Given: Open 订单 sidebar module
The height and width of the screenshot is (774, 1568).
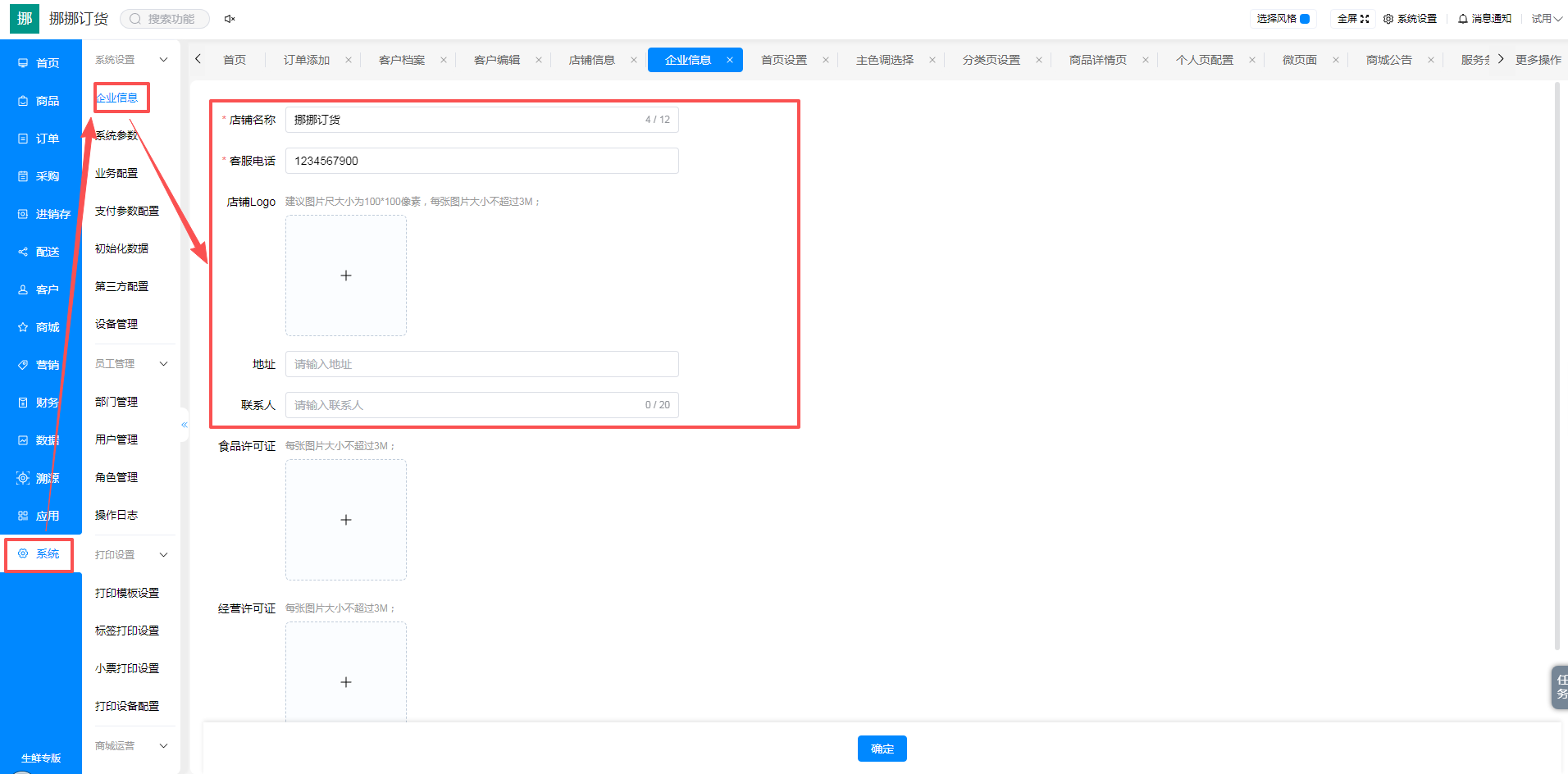Looking at the screenshot, I should 39,139.
